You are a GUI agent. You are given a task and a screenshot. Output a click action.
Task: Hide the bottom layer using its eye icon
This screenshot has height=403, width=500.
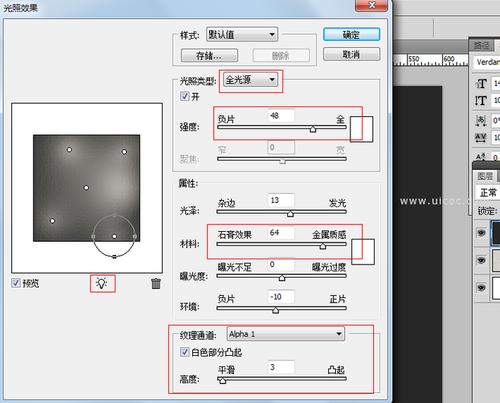[481, 287]
